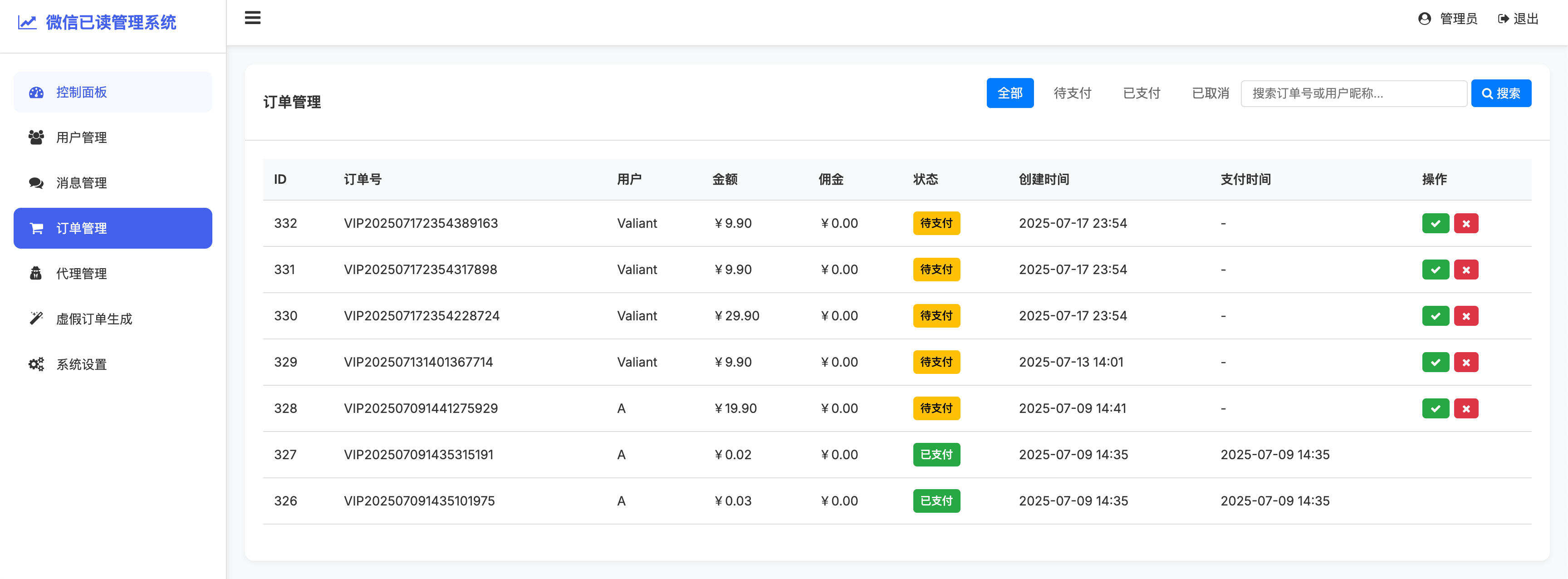The image size is (1568, 579).
Task: Select the users icon for 用户管理
Action: [x=35, y=137]
